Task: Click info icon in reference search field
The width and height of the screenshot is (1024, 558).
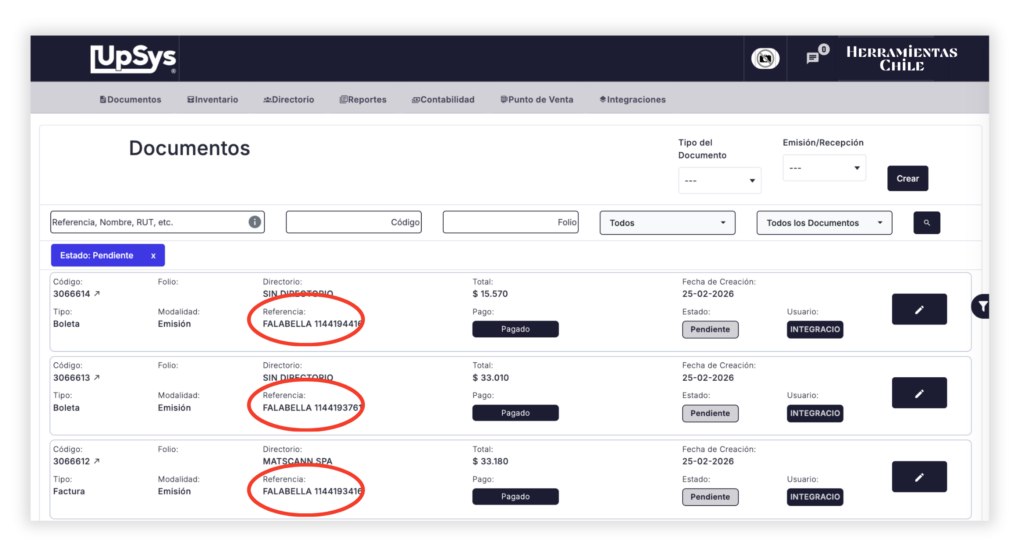Action: click(x=255, y=222)
